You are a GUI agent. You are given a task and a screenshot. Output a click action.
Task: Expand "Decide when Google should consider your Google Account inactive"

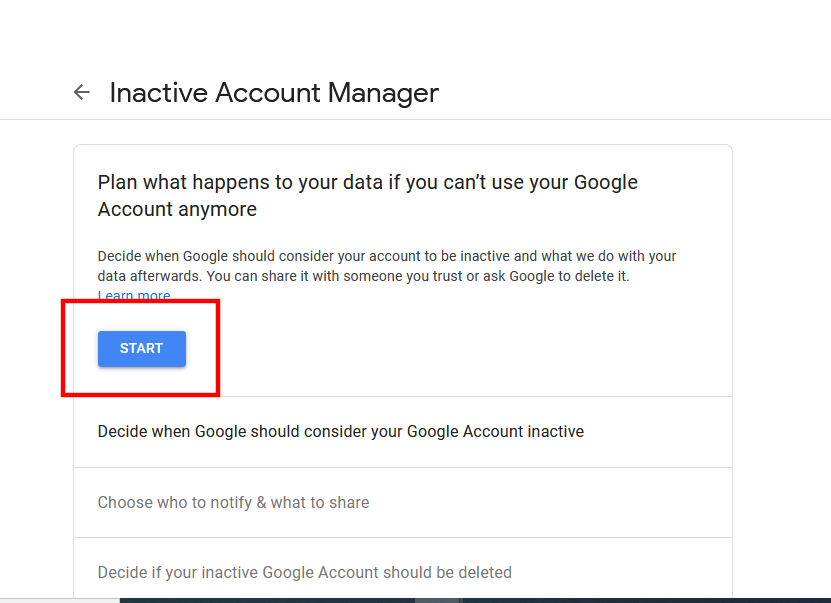pos(403,432)
